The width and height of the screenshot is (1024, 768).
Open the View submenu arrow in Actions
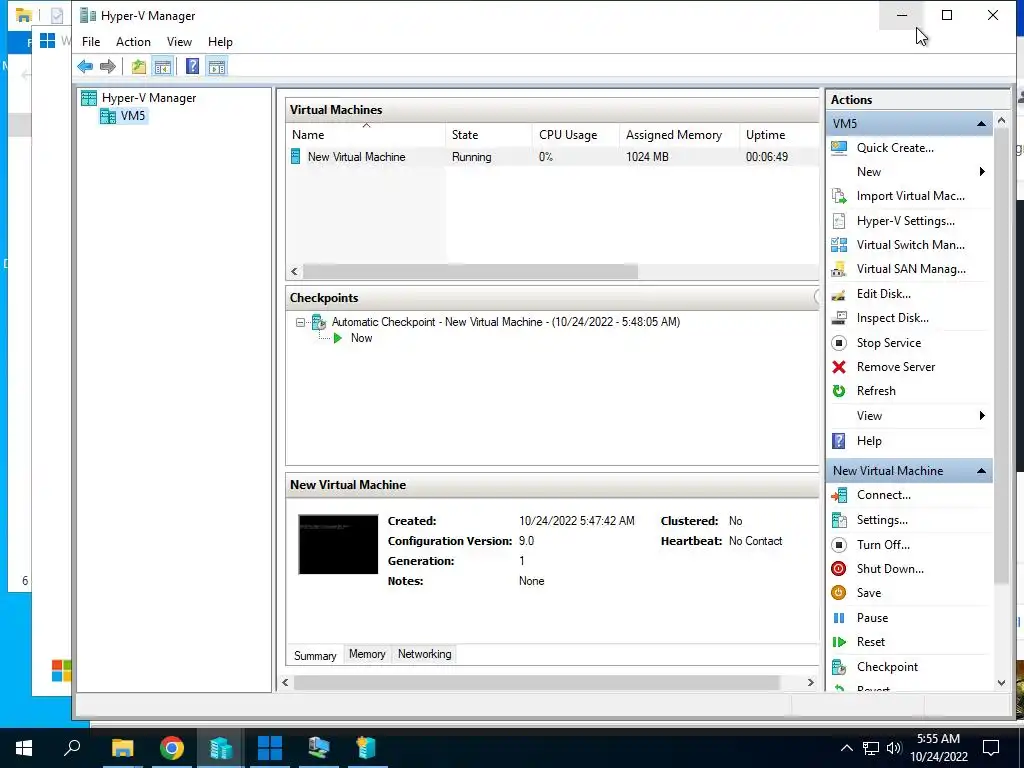pyautogui.click(x=982, y=416)
